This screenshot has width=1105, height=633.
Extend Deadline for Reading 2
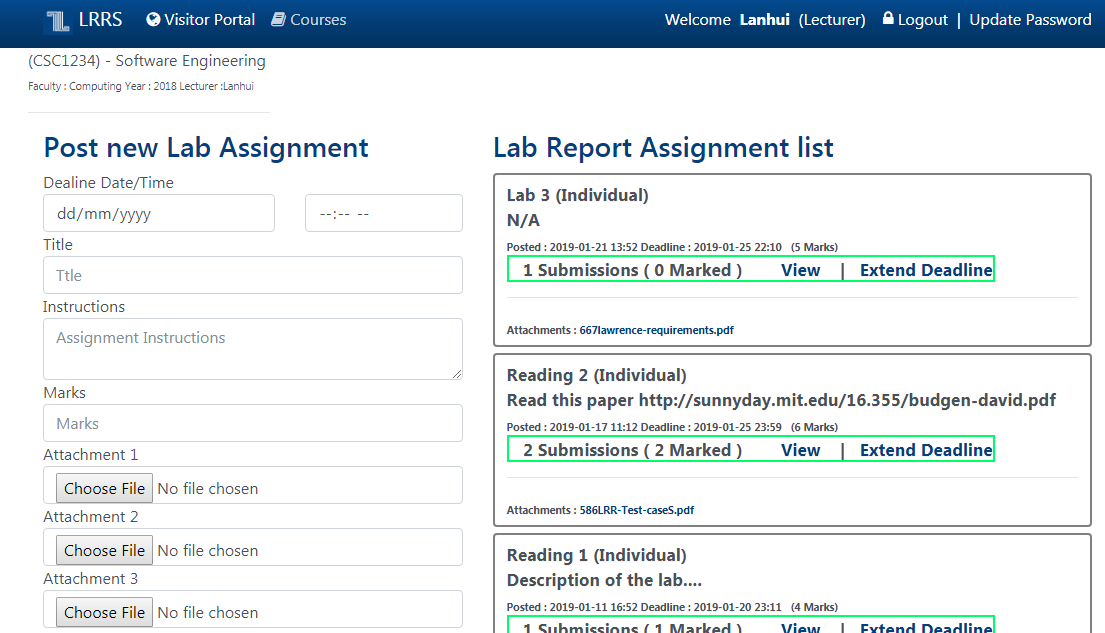(x=925, y=450)
